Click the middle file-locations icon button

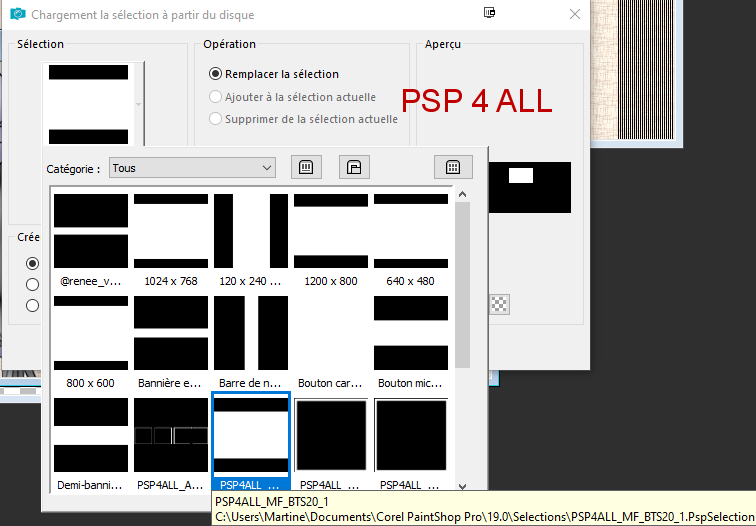[353, 168]
